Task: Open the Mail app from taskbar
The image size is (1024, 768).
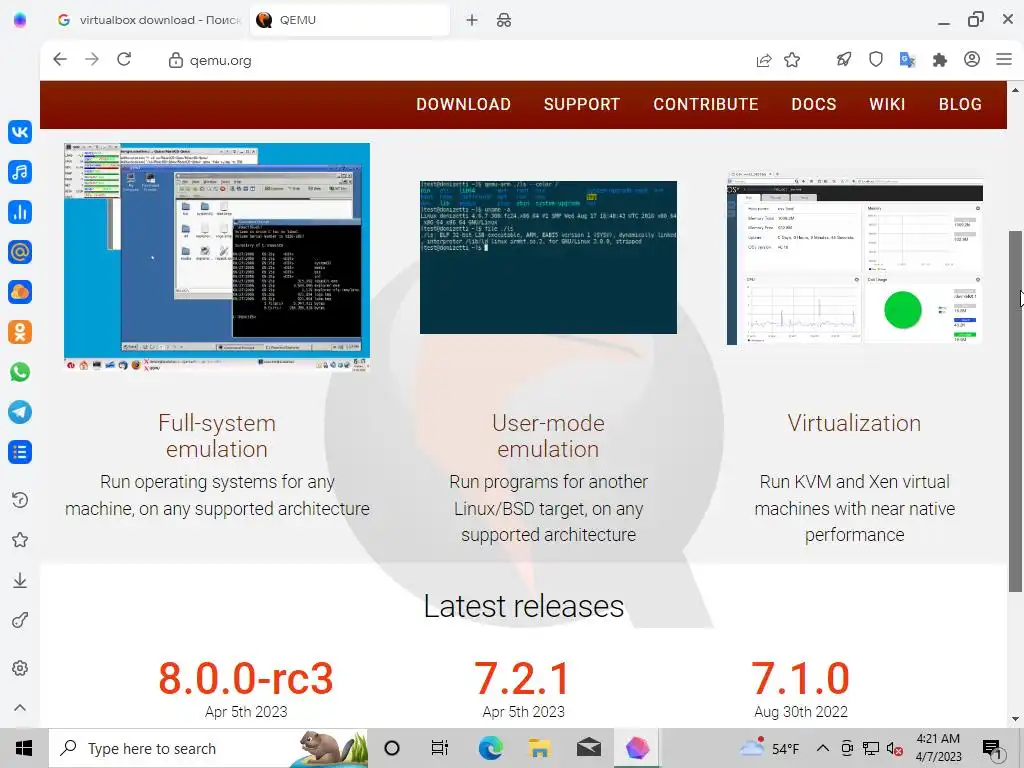Action: [x=588, y=748]
